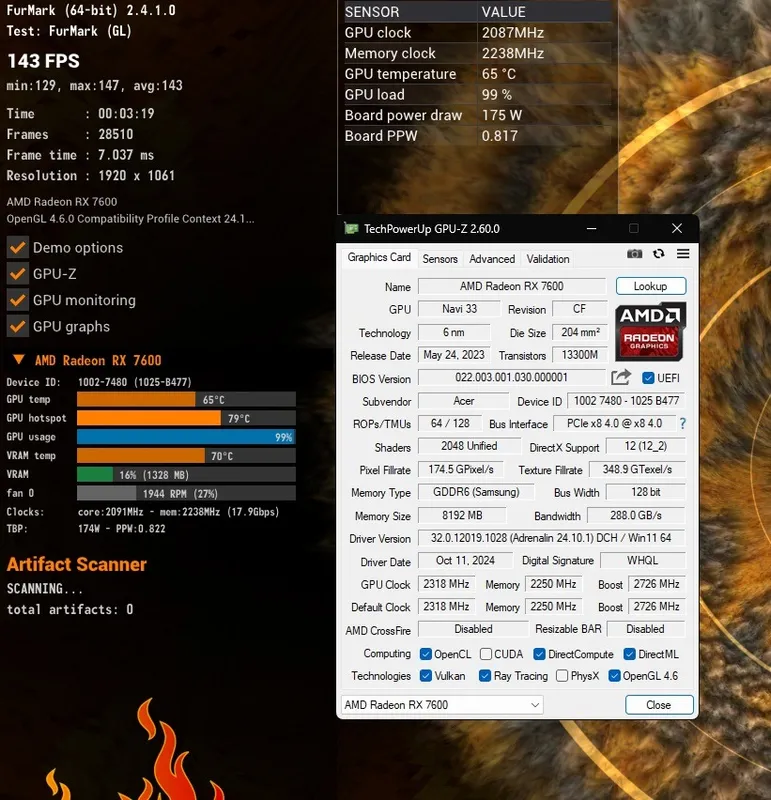The width and height of the screenshot is (771, 800).
Task: Click the Lookup button
Action: pyautogui.click(x=651, y=286)
